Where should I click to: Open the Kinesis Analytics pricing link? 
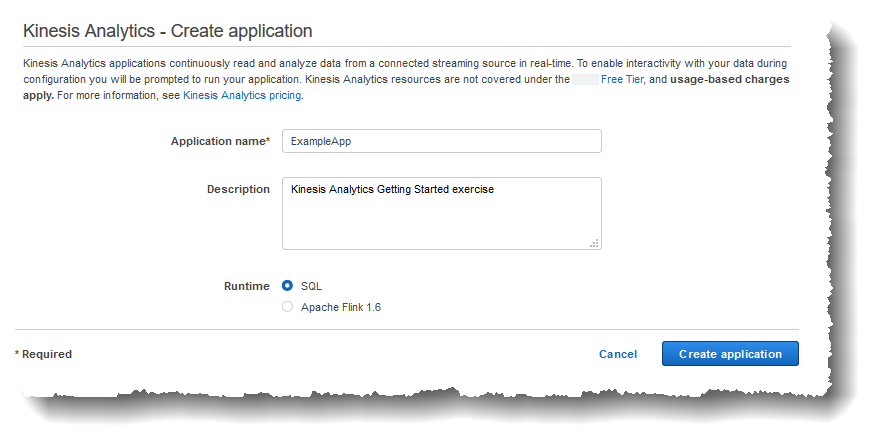tap(242, 96)
